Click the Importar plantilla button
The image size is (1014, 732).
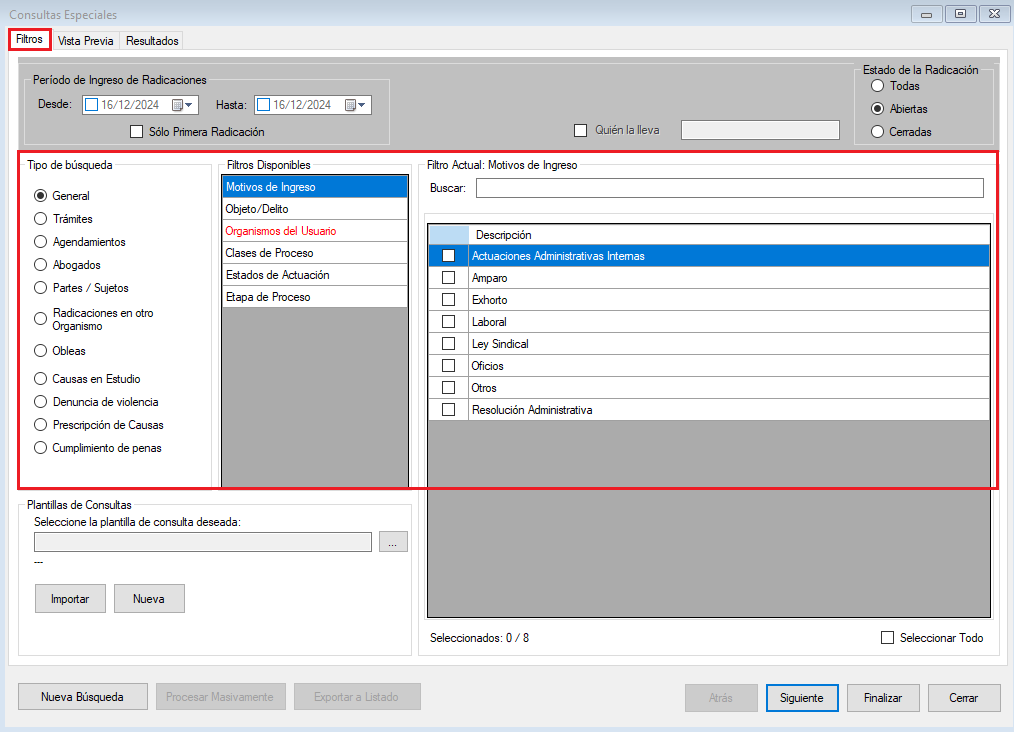tap(70, 599)
